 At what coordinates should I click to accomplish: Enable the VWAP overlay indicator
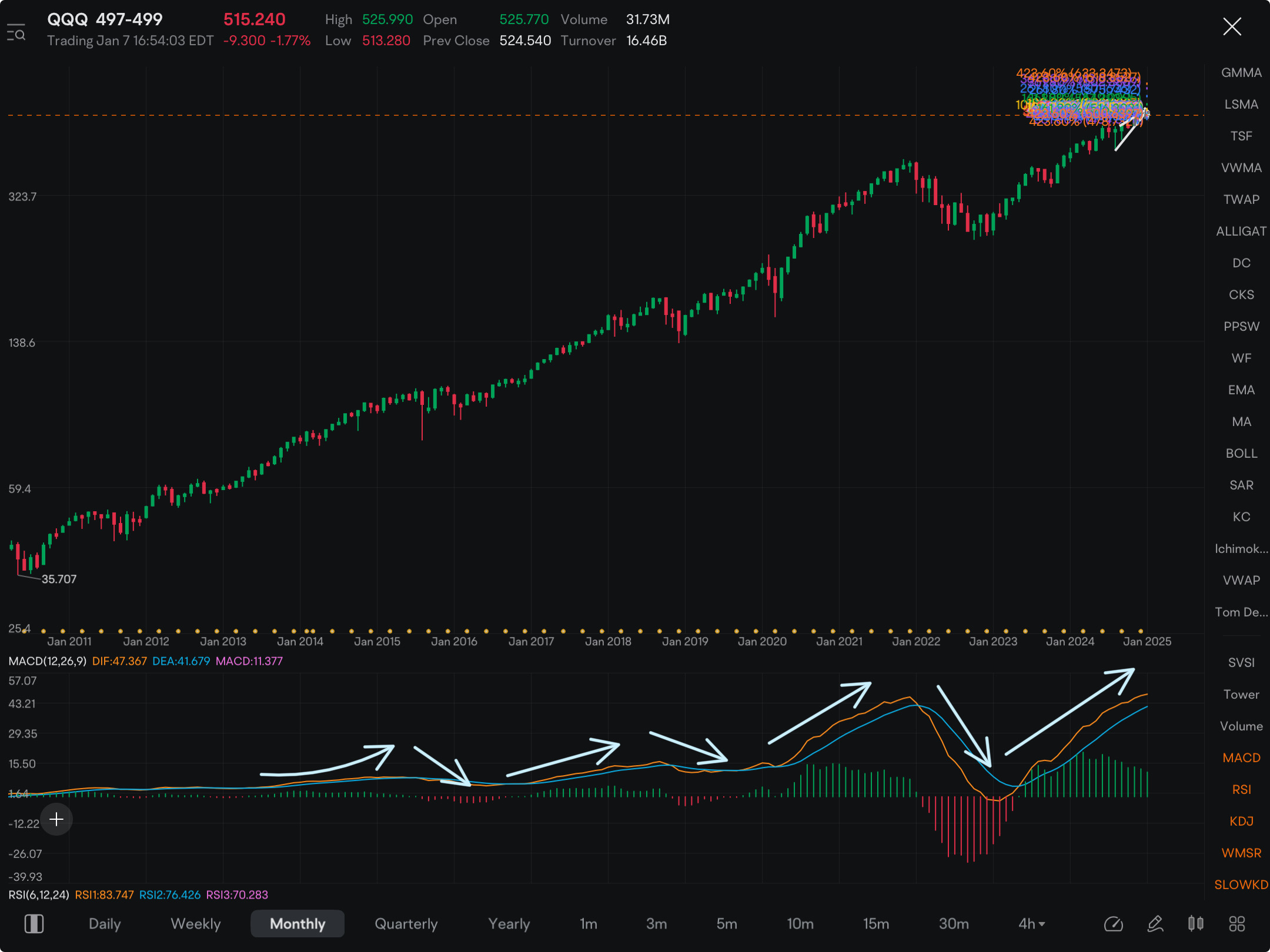pyautogui.click(x=1241, y=580)
